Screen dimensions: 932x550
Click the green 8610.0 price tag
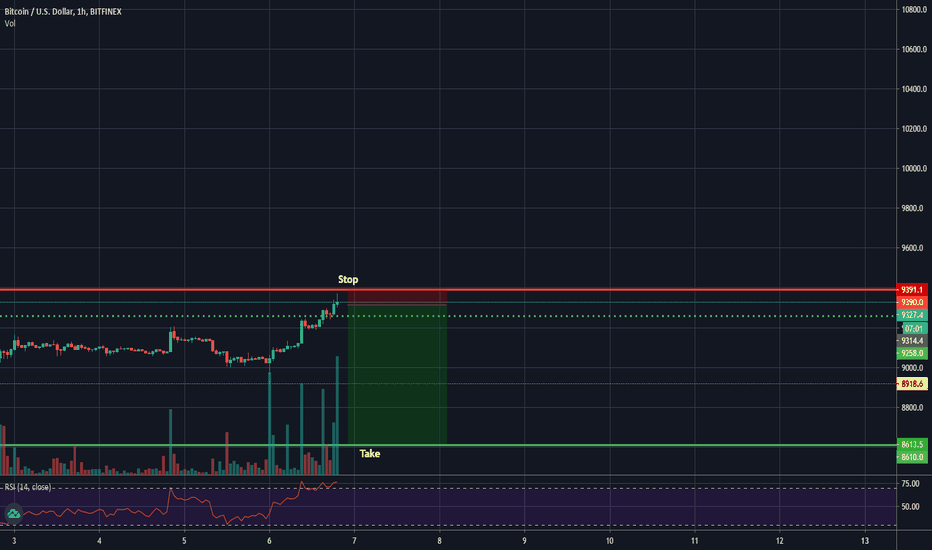point(912,457)
